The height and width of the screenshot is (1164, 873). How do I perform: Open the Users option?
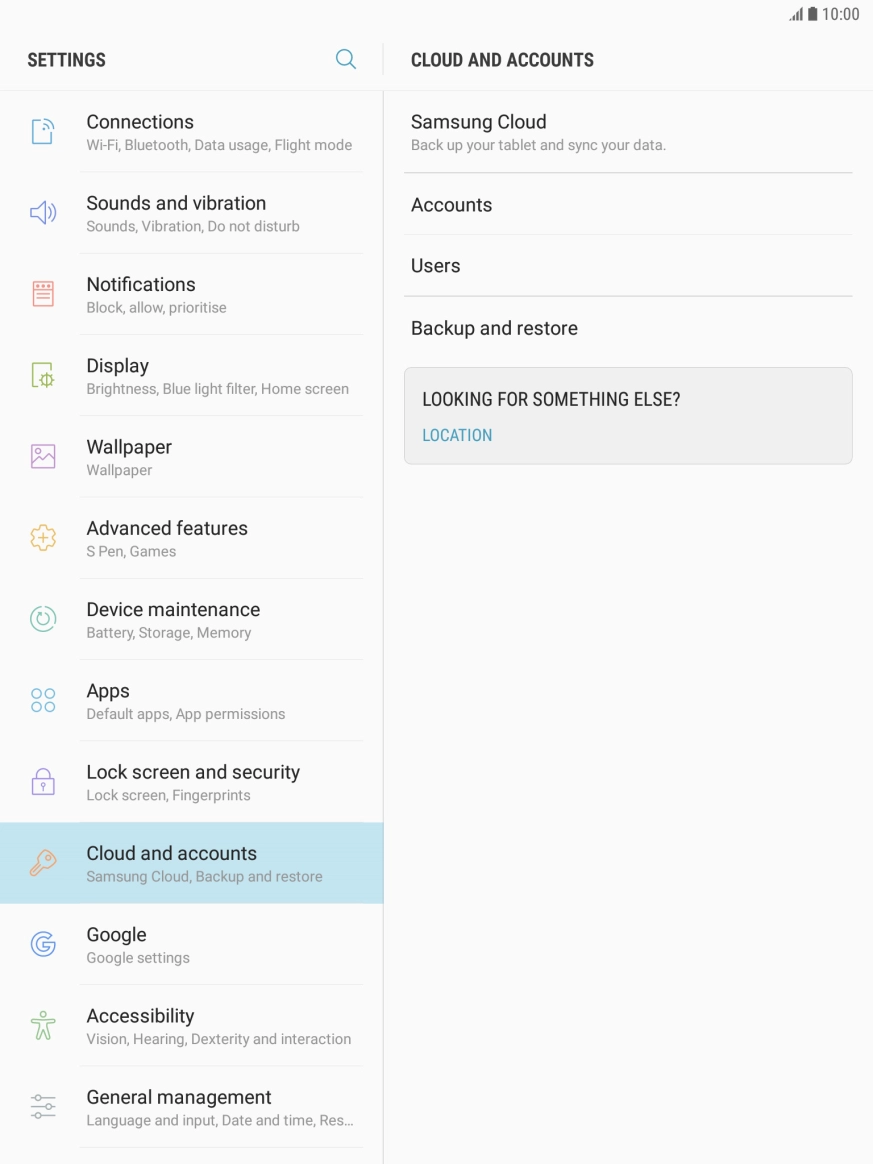436,266
